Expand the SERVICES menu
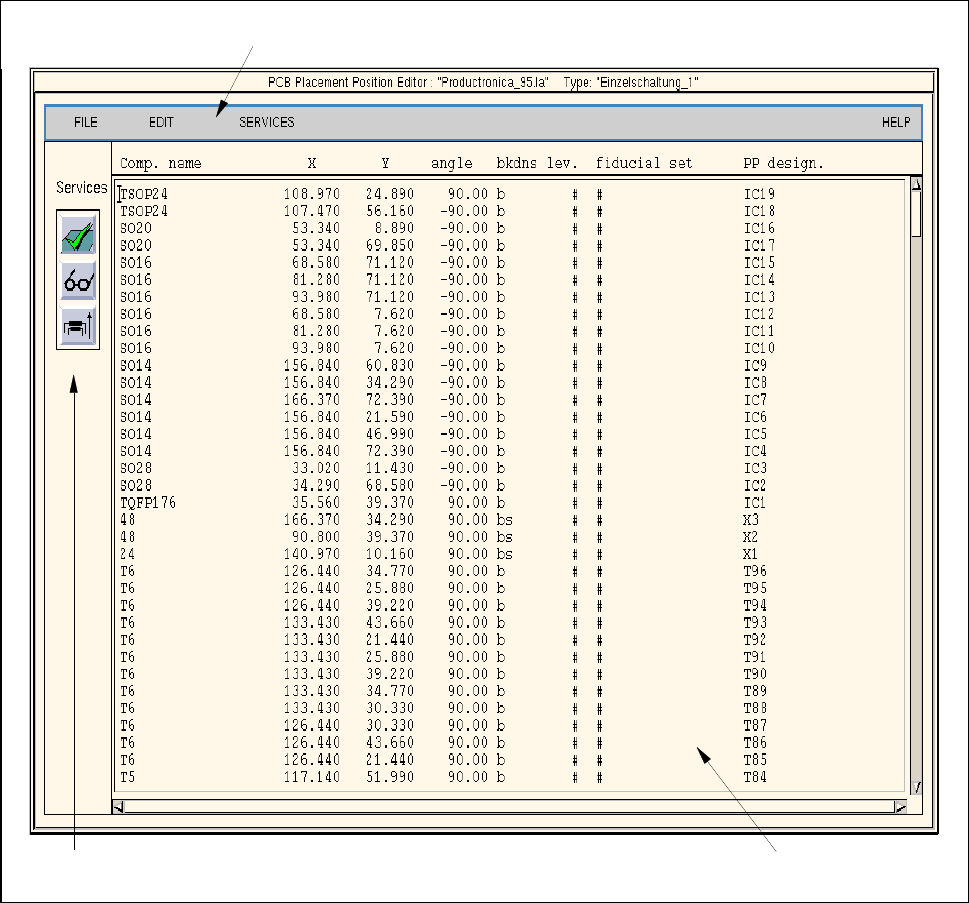The width and height of the screenshot is (969, 903). tap(266, 123)
